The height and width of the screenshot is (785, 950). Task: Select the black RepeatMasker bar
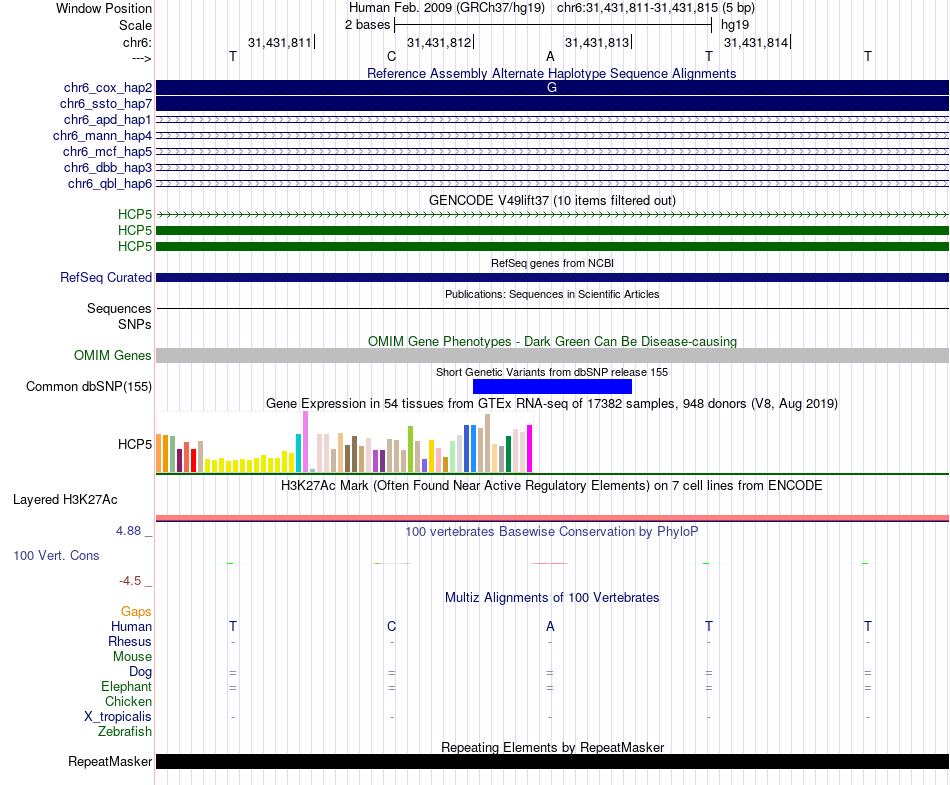point(552,761)
